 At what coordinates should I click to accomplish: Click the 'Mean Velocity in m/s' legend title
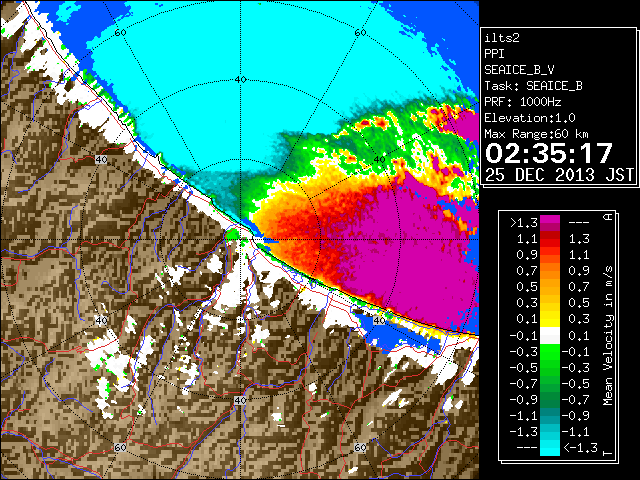[608, 335]
